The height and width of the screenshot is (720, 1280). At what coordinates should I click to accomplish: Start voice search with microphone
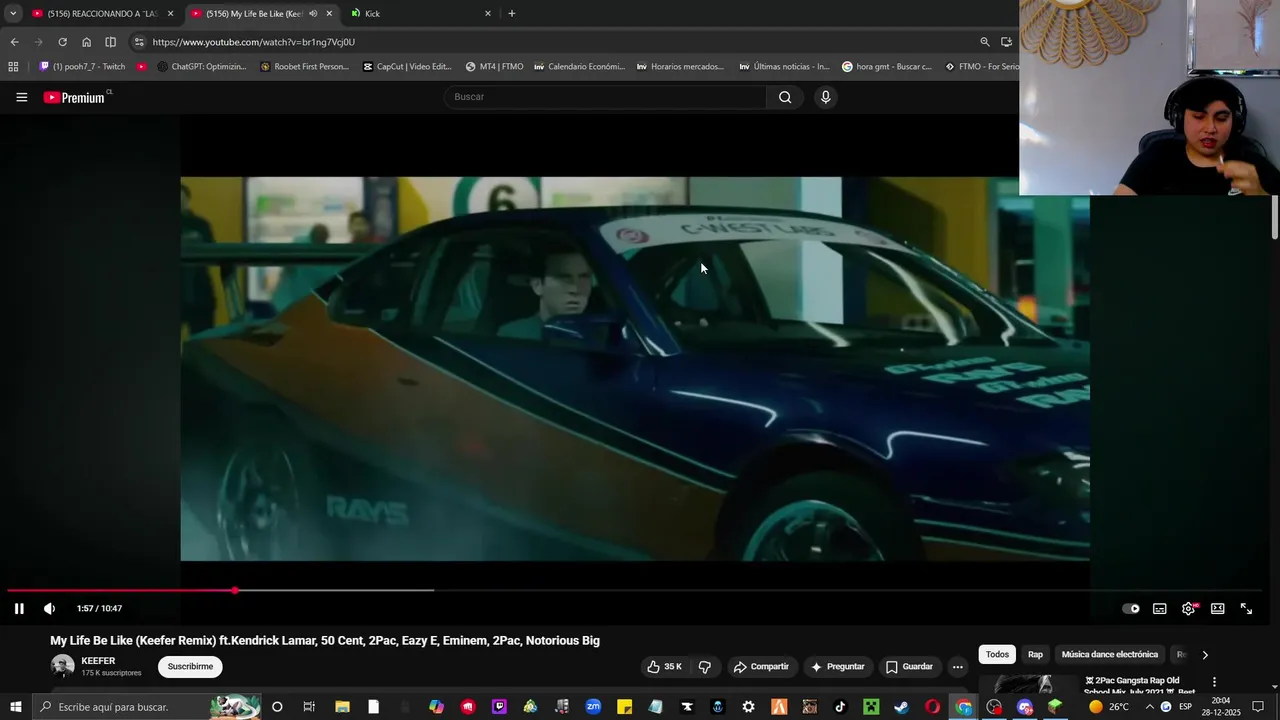825,97
